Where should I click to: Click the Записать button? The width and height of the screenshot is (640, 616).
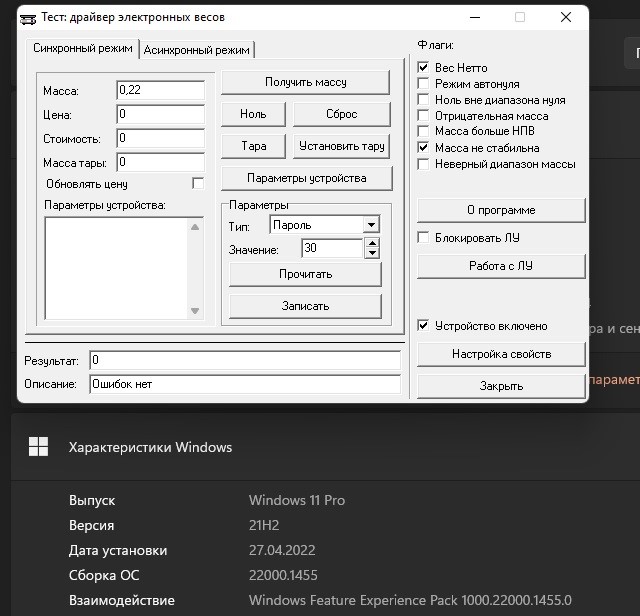coord(305,306)
